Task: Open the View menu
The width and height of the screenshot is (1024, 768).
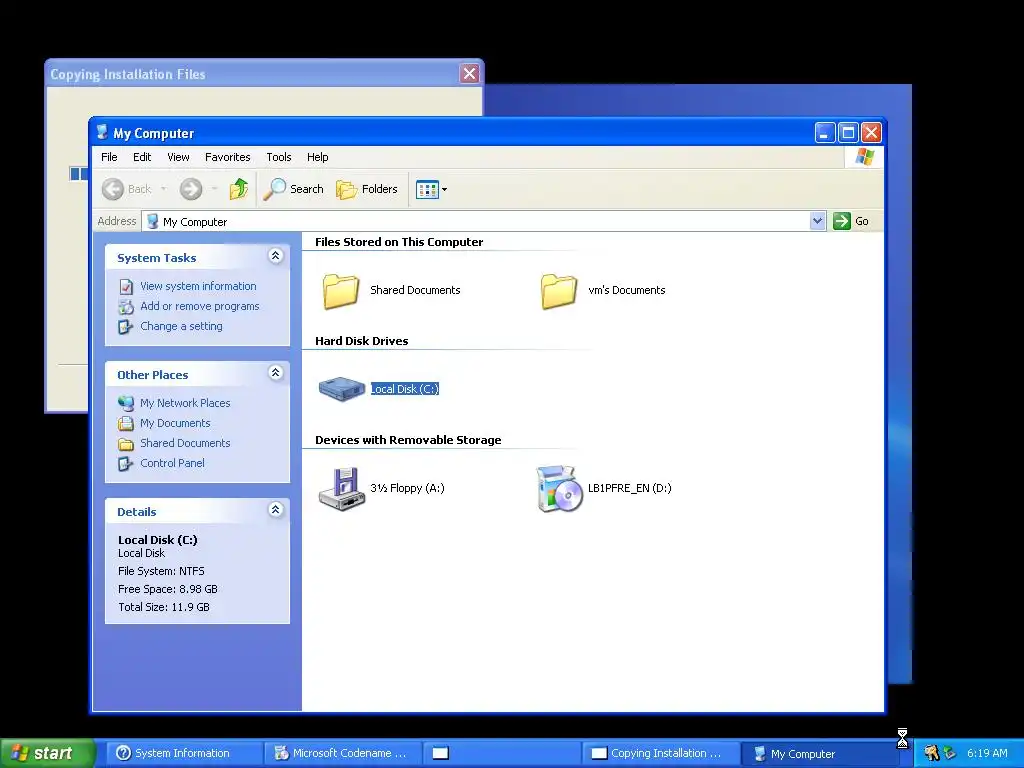Action: pyautogui.click(x=178, y=157)
